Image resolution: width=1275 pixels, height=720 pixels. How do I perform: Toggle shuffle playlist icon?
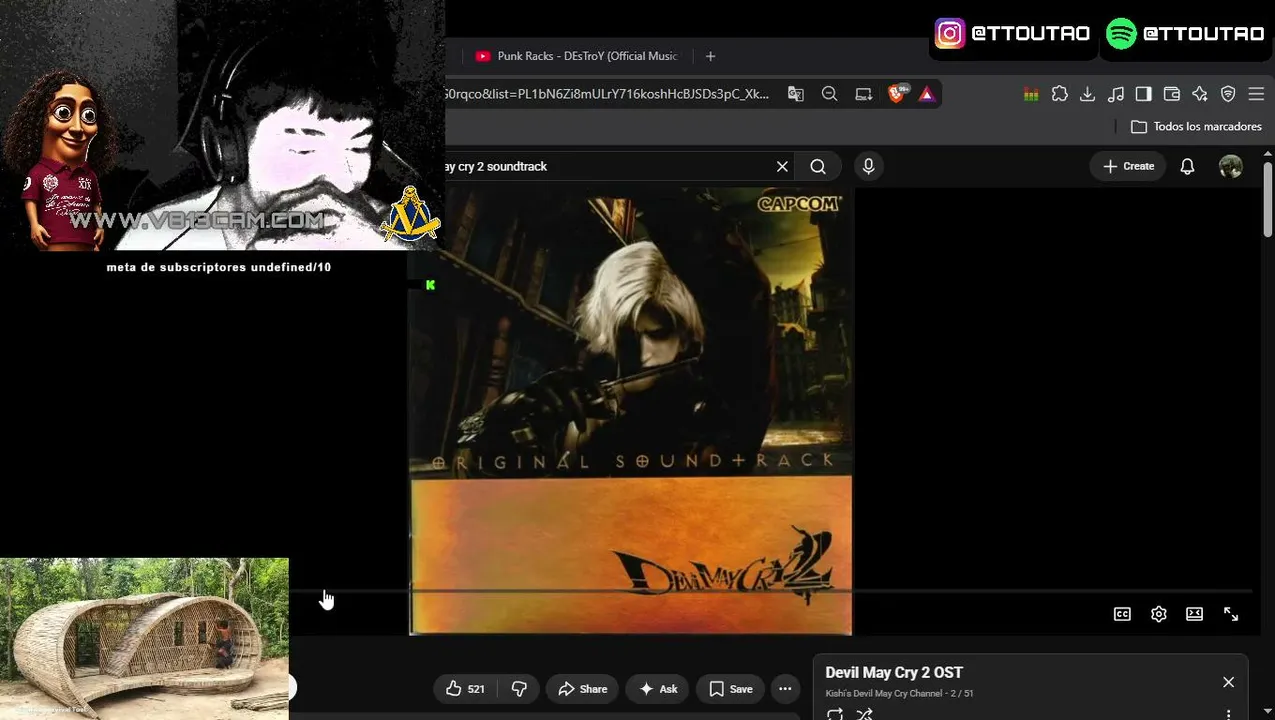[865, 714]
